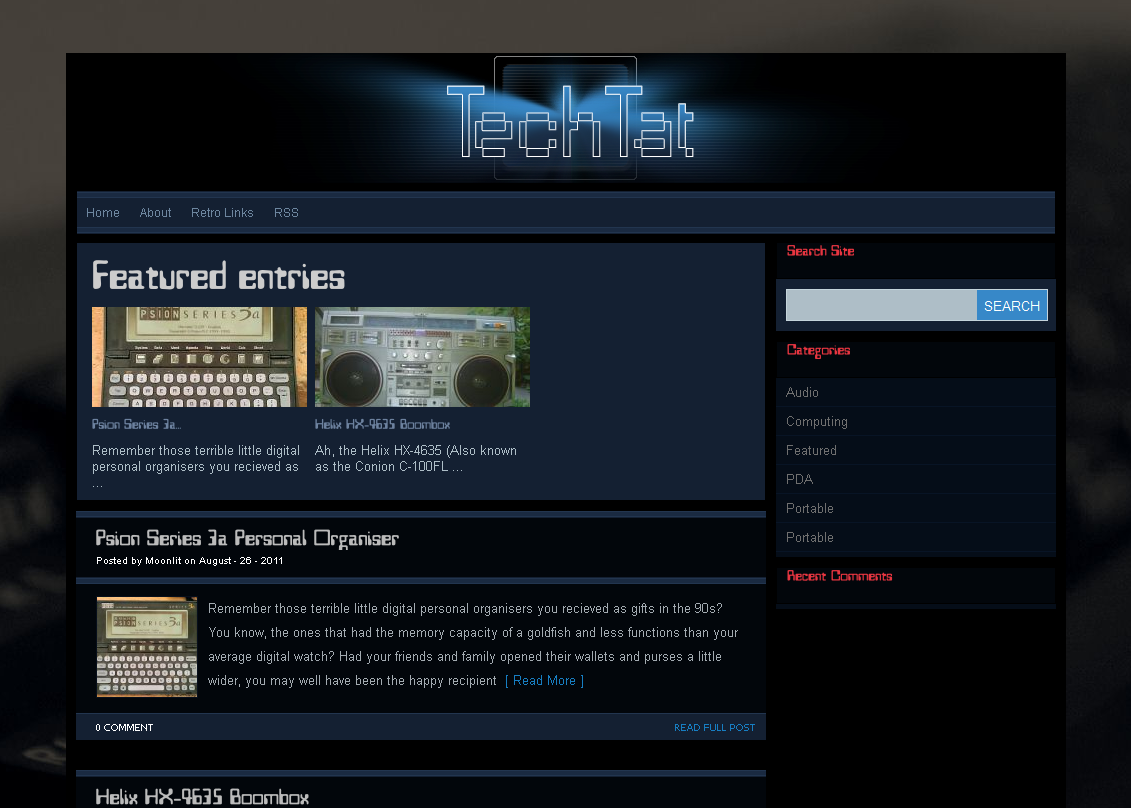
Task: Open the Computing category
Action: pyautogui.click(x=817, y=421)
